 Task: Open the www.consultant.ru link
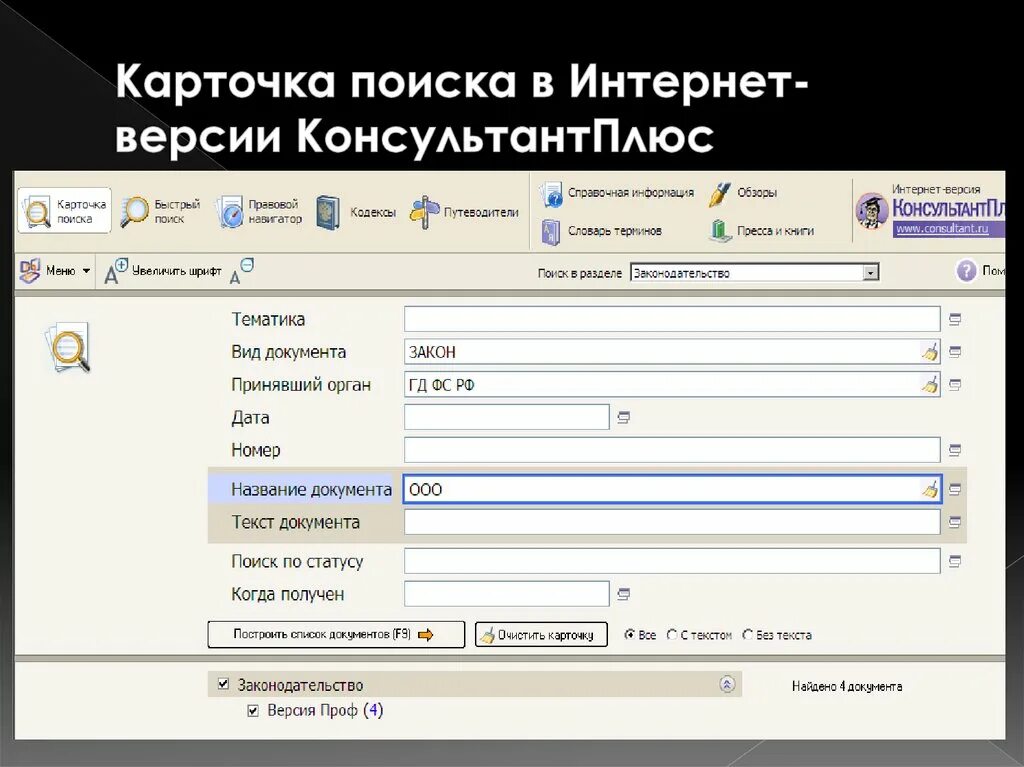point(942,229)
